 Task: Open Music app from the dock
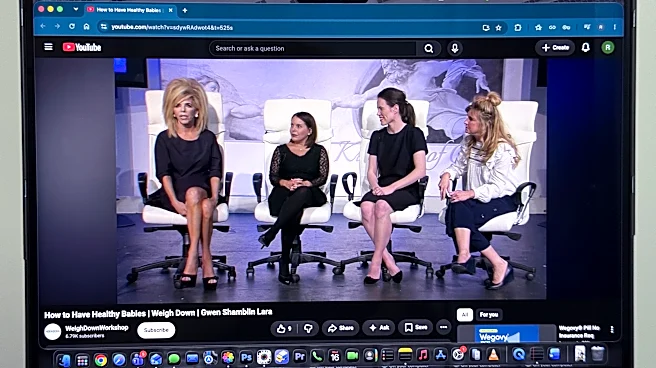pyautogui.click(x=423, y=355)
